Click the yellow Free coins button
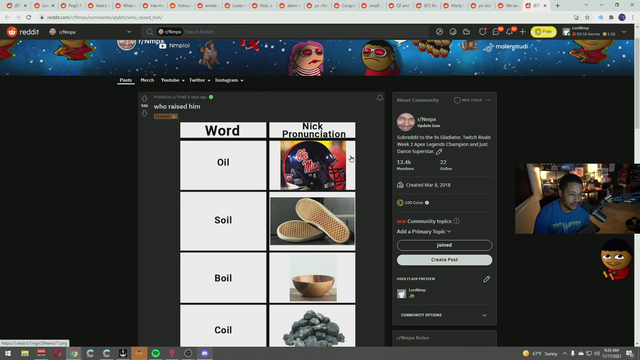 point(543,32)
